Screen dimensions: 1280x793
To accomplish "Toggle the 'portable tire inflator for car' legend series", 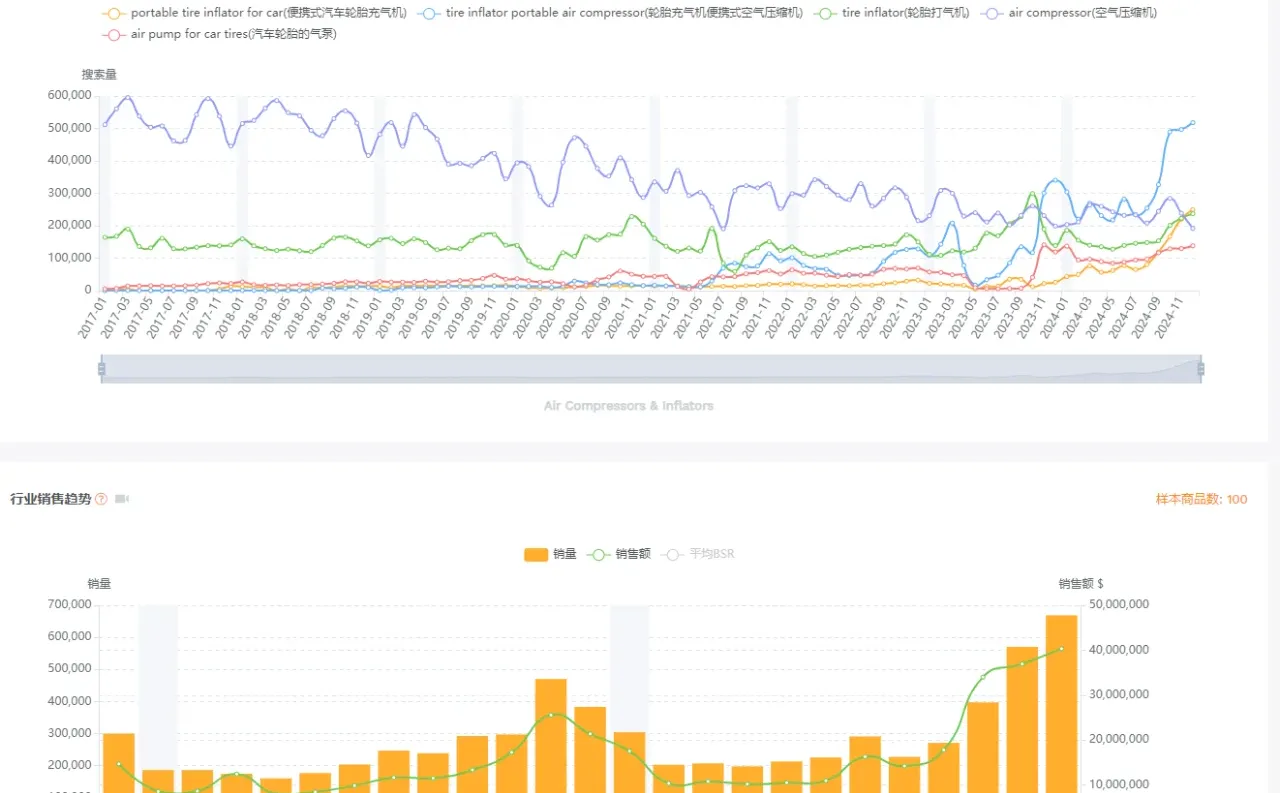I will tap(255, 13).
